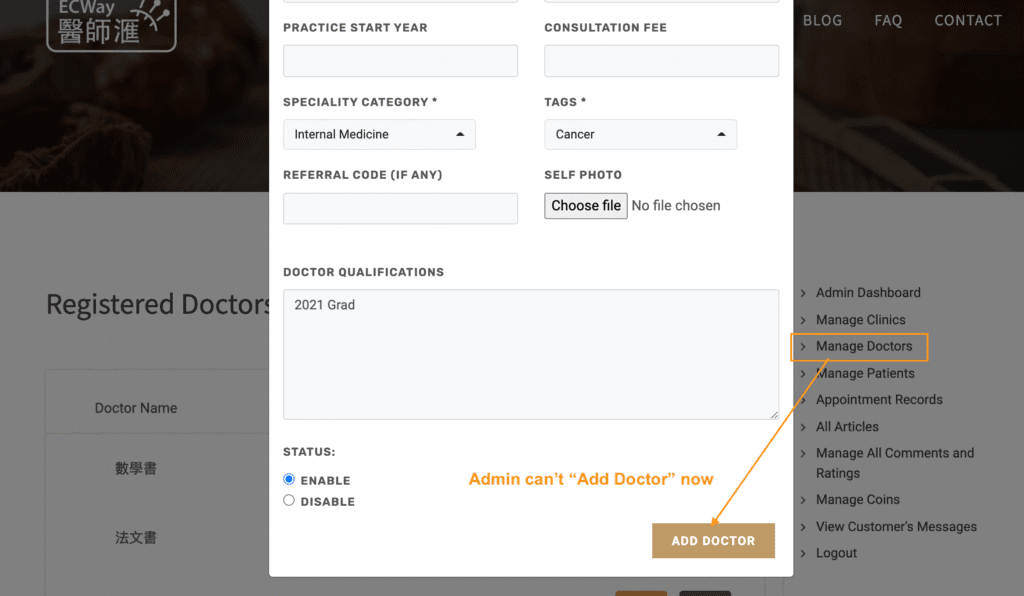
Task: Click the ECWay logo icon
Action: pos(110,25)
